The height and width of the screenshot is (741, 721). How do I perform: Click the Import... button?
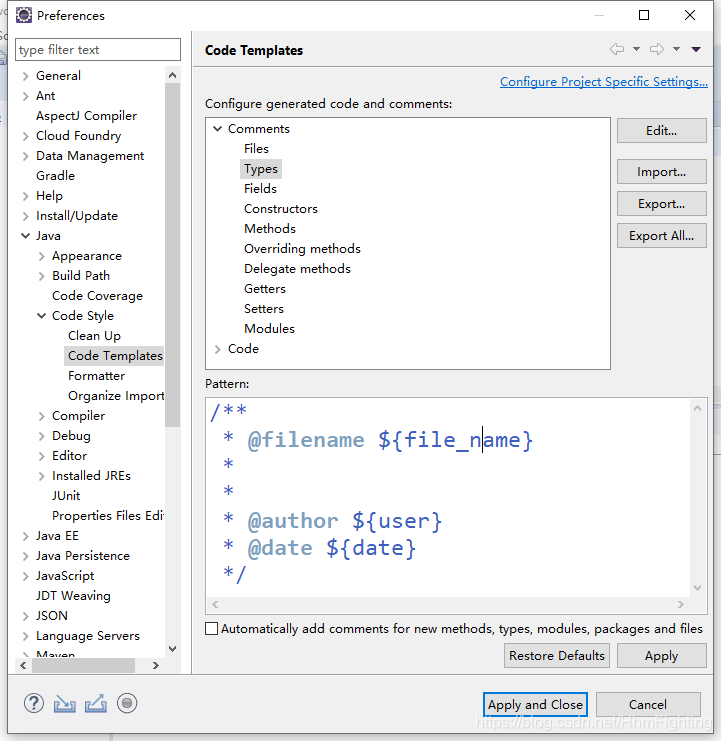point(661,172)
